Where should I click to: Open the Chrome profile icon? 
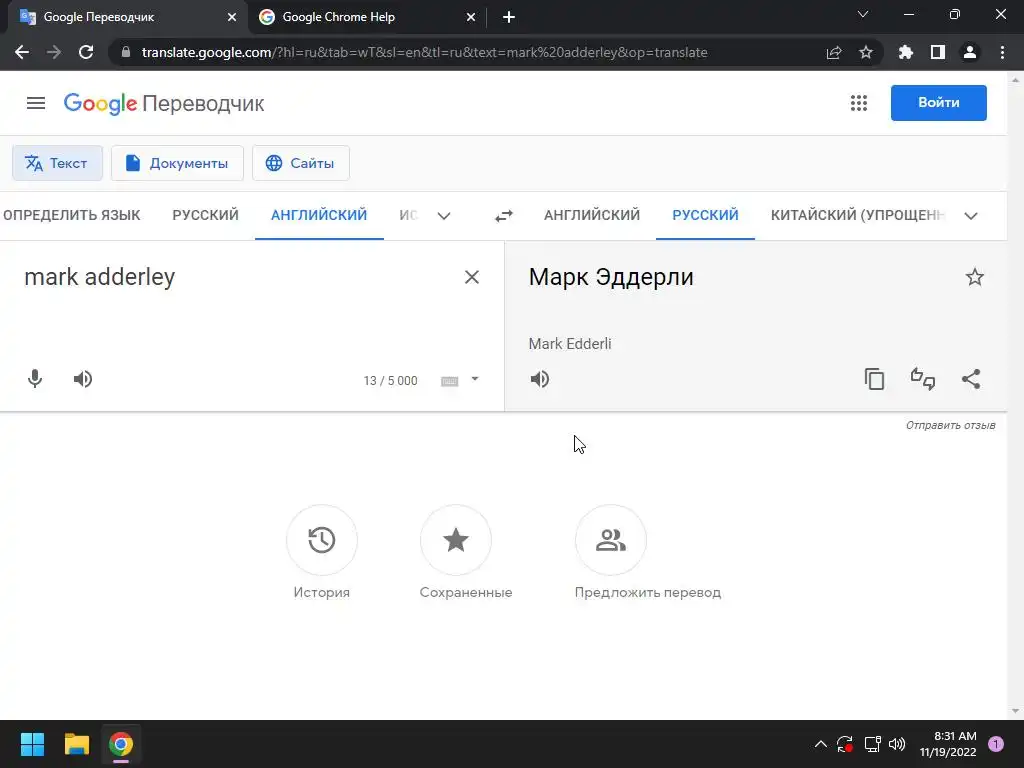click(970, 52)
